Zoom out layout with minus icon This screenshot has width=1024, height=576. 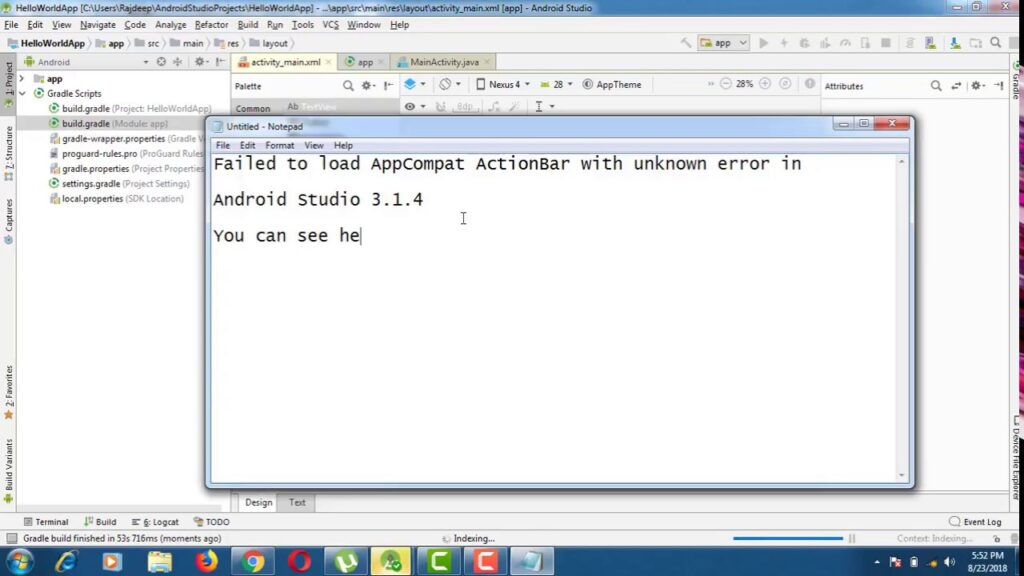coord(726,84)
